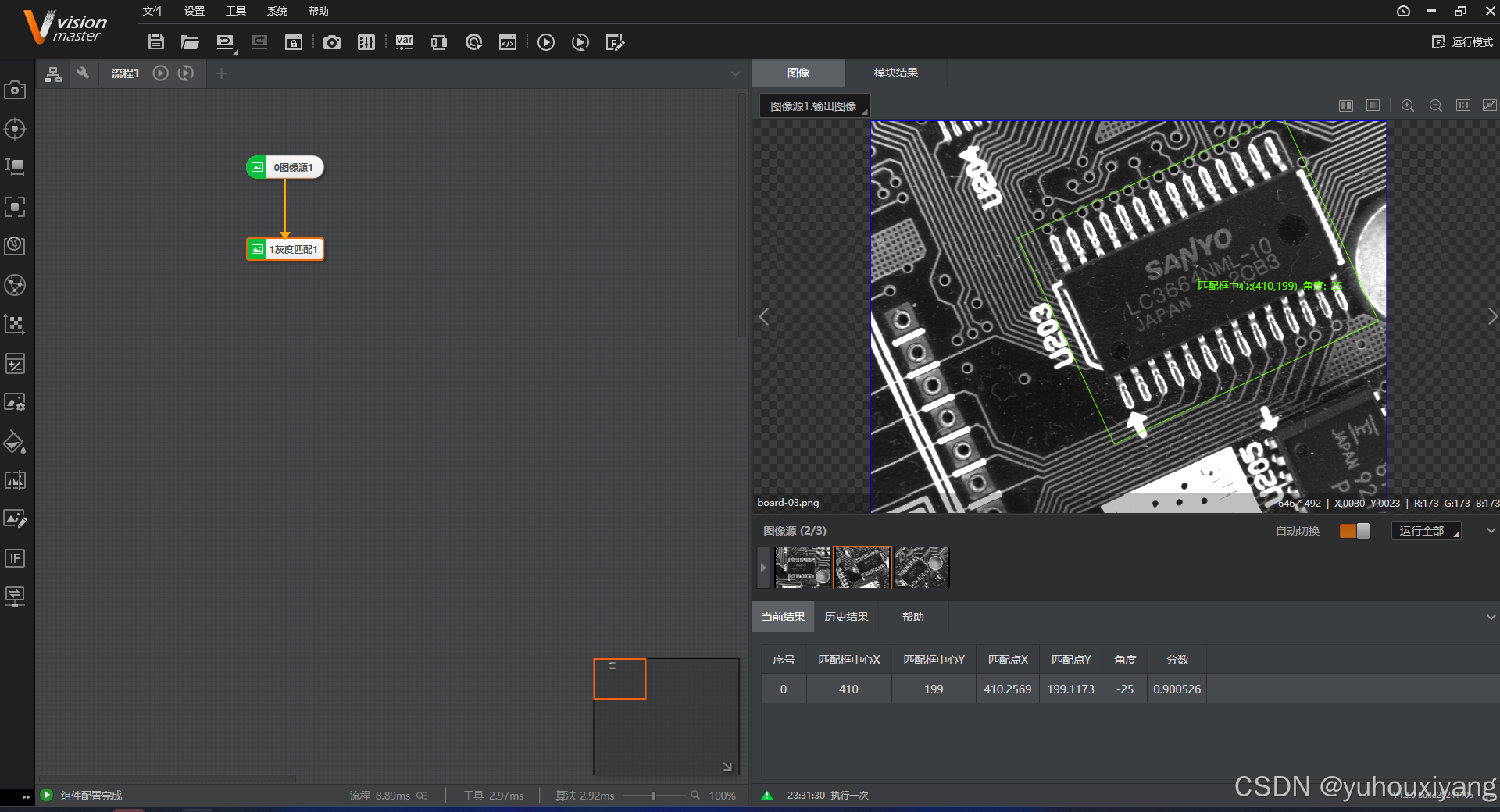Open camera management from the top toolbar
1500x812 pixels.
[x=332, y=42]
